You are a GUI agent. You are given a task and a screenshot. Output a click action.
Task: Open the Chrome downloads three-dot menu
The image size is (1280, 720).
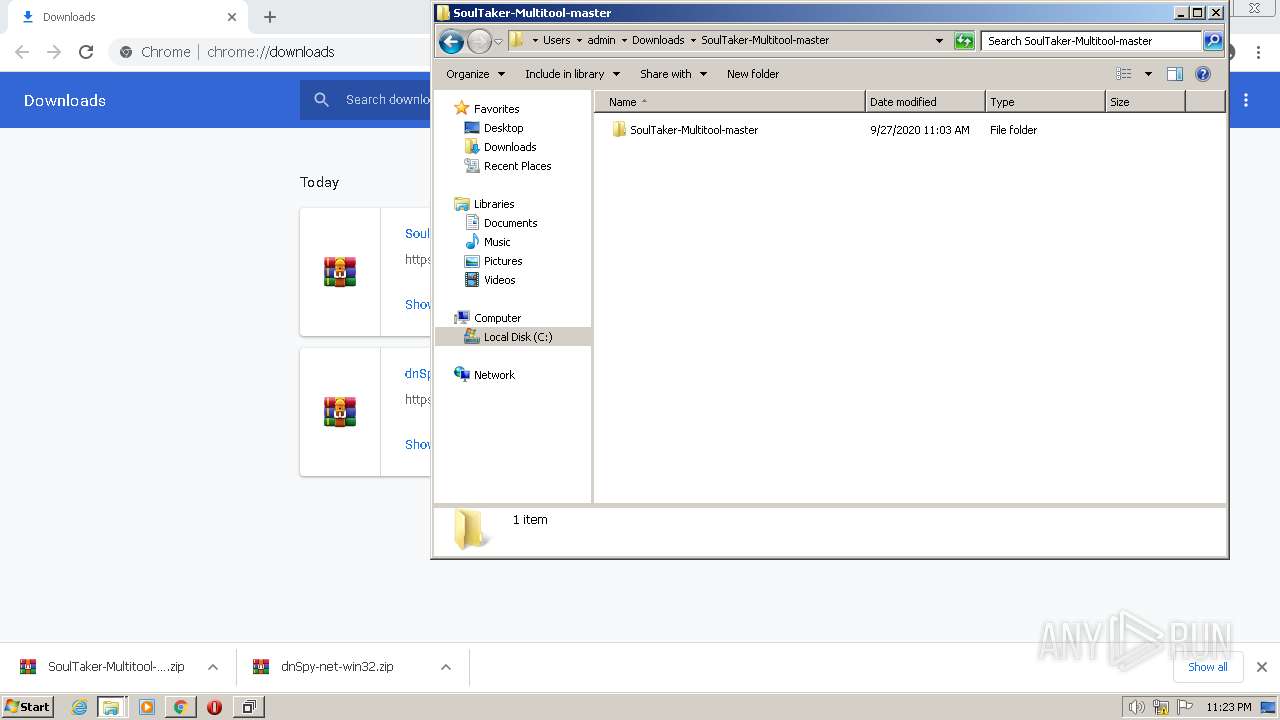(1246, 100)
